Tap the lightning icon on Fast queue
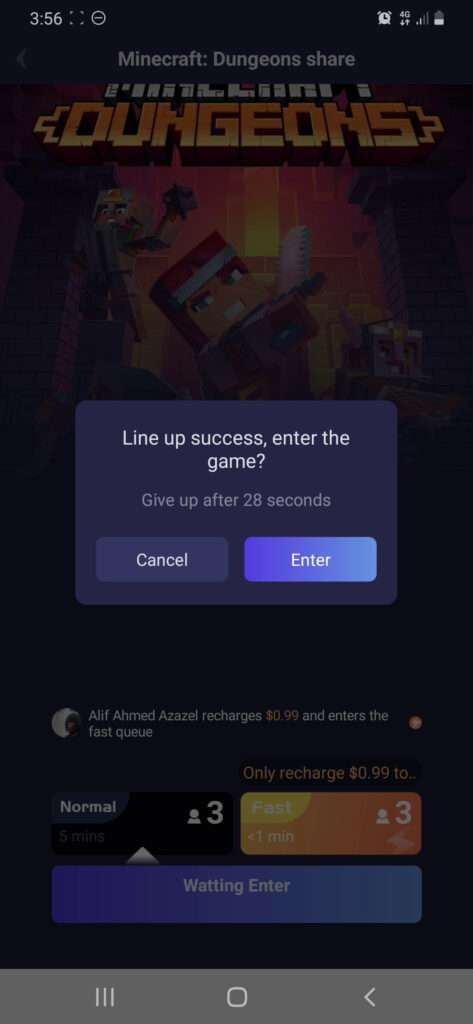 coord(398,841)
